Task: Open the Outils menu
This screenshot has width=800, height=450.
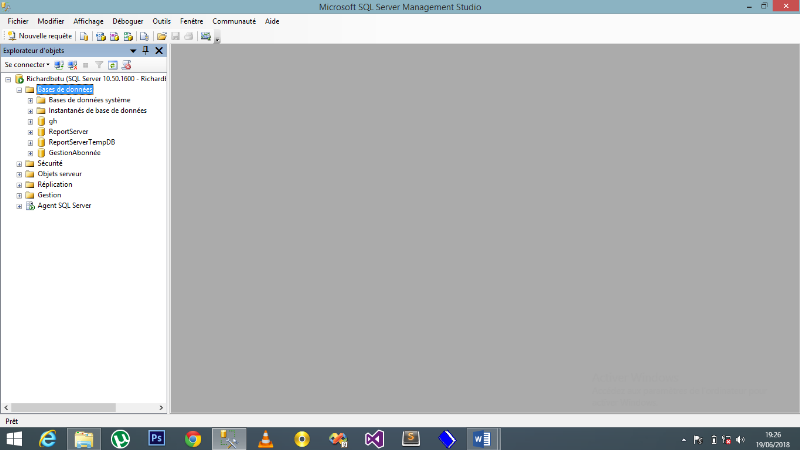Action: click(161, 21)
